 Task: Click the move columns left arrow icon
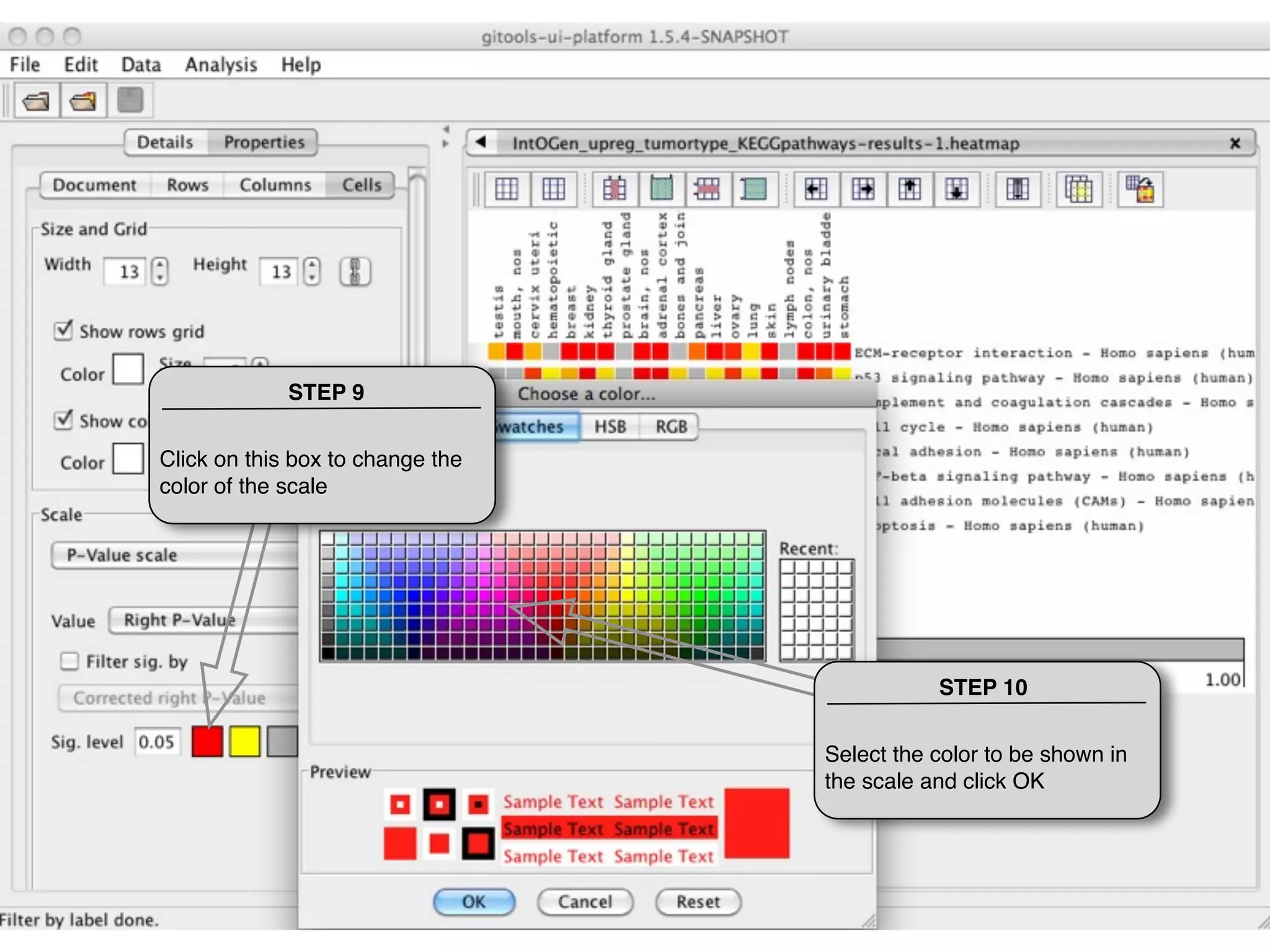(815, 189)
